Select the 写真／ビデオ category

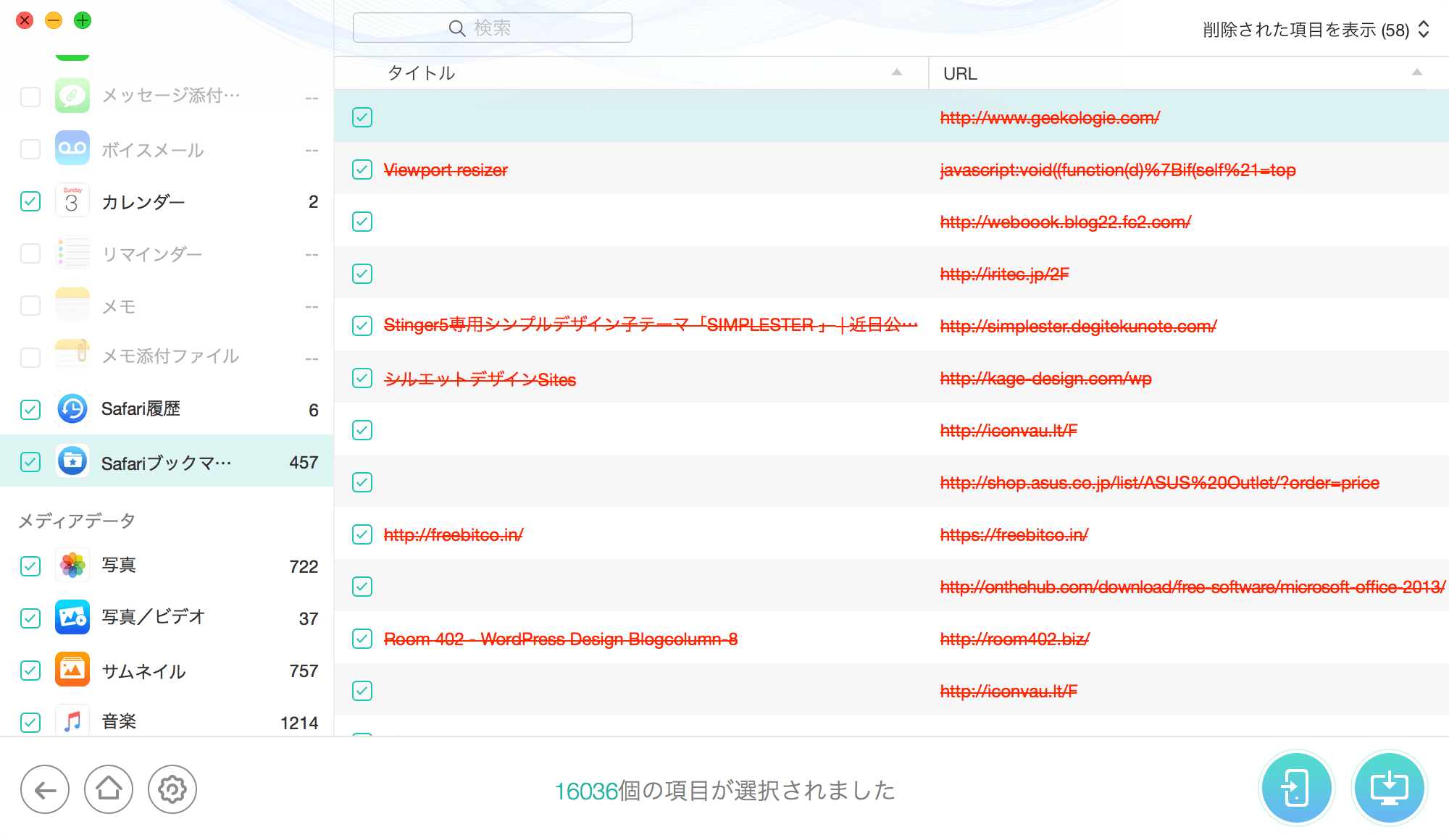(167, 618)
